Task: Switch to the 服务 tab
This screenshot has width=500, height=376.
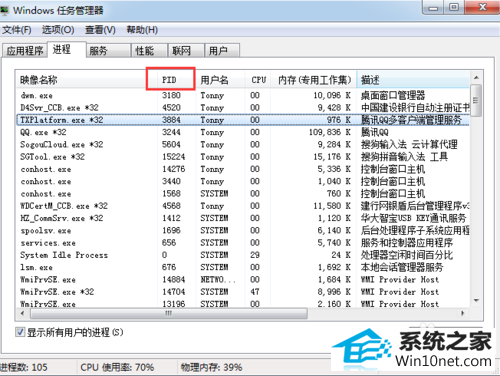Action: (108, 51)
